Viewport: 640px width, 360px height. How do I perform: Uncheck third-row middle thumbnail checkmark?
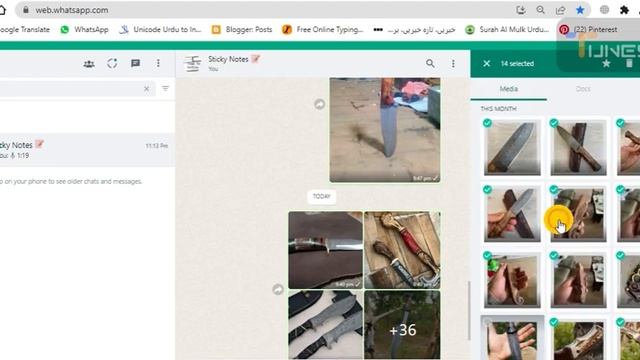click(554, 256)
